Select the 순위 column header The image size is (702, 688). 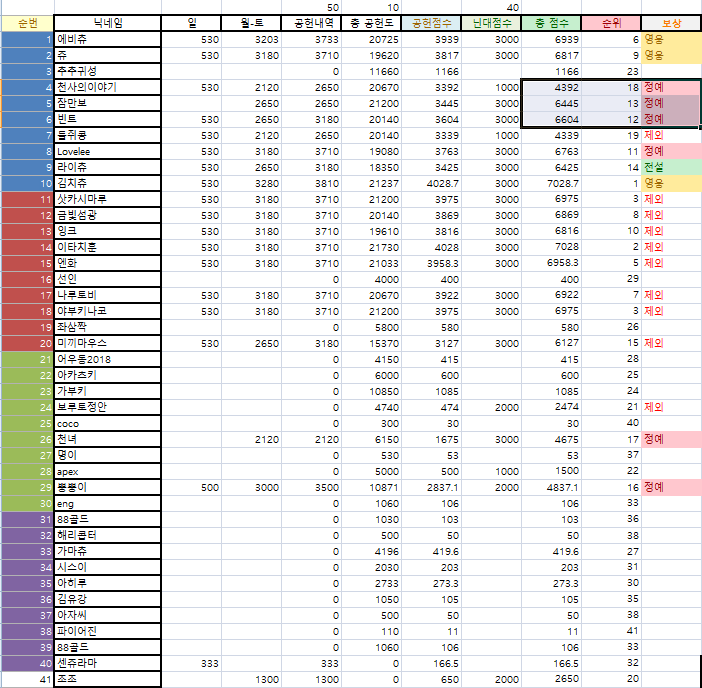click(611, 23)
